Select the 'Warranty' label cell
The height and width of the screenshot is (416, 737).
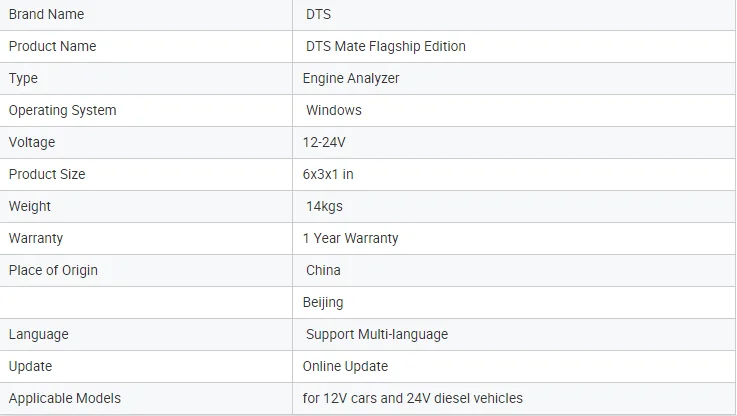146,238
